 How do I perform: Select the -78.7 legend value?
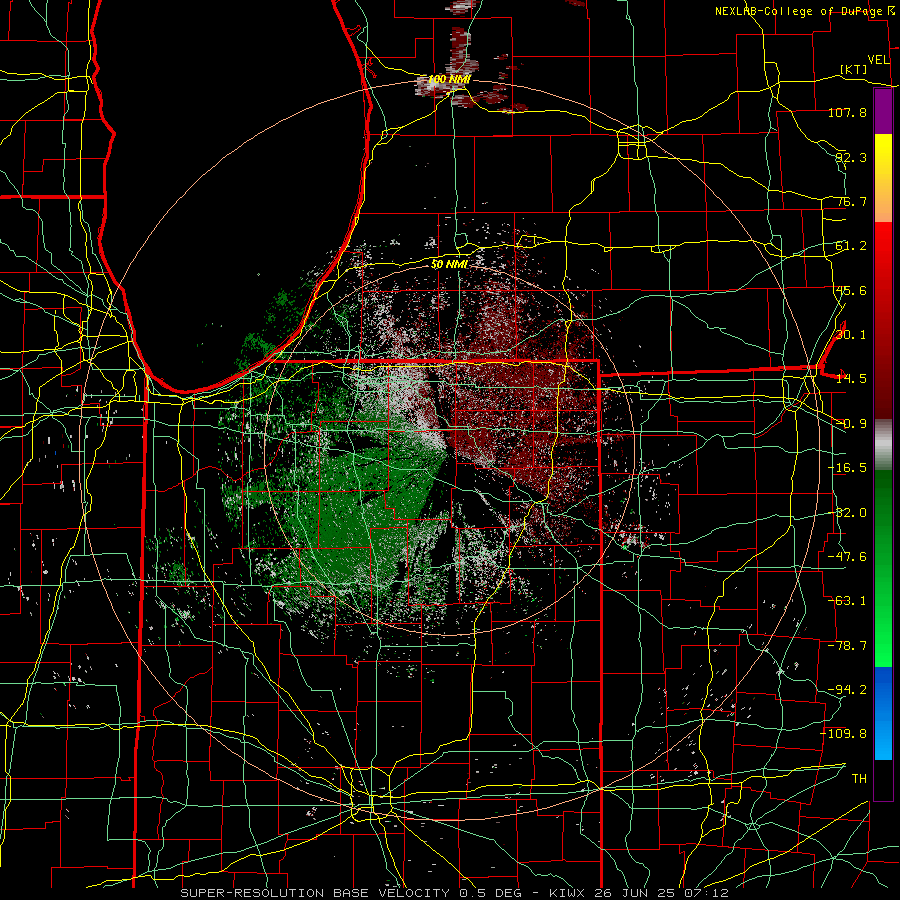pyautogui.click(x=847, y=646)
